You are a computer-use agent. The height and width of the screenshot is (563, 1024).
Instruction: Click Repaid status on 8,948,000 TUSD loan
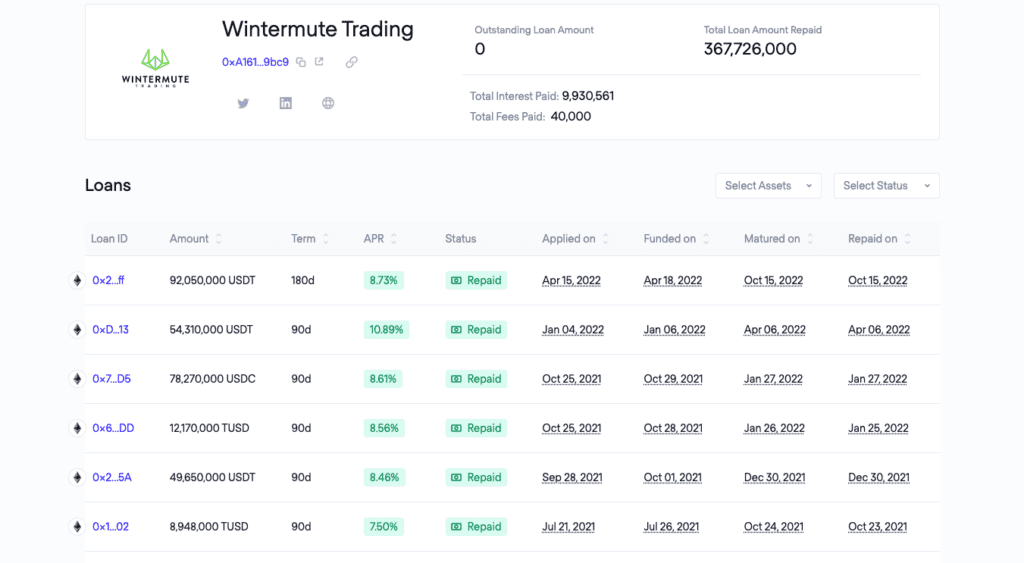click(x=476, y=526)
